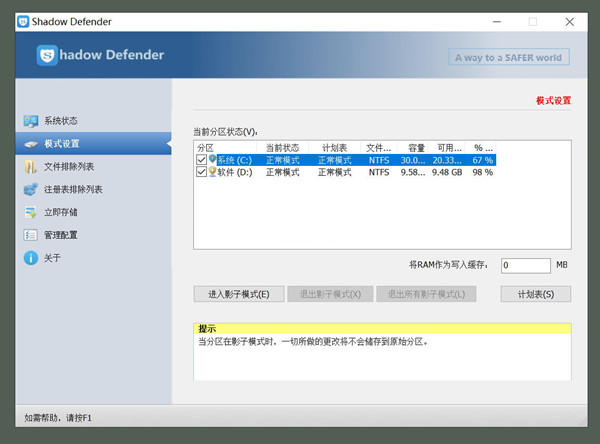Viewport: 600px width, 444px height.
Task: Click the 管理配置 checklist icon
Action: click(x=31, y=235)
